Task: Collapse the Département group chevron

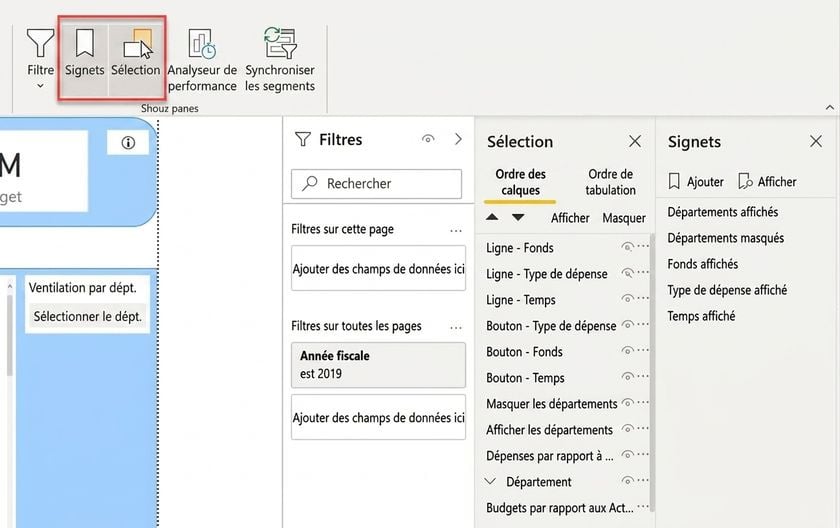Action: [490, 481]
